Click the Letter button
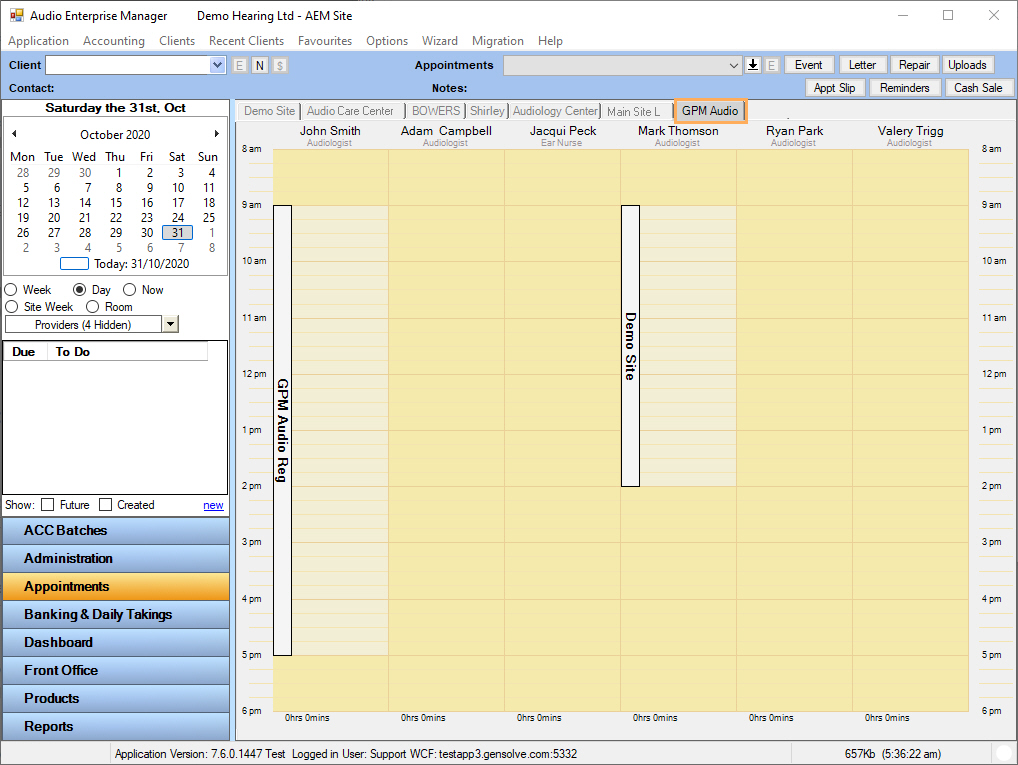The image size is (1018, 765). point(862,65)
